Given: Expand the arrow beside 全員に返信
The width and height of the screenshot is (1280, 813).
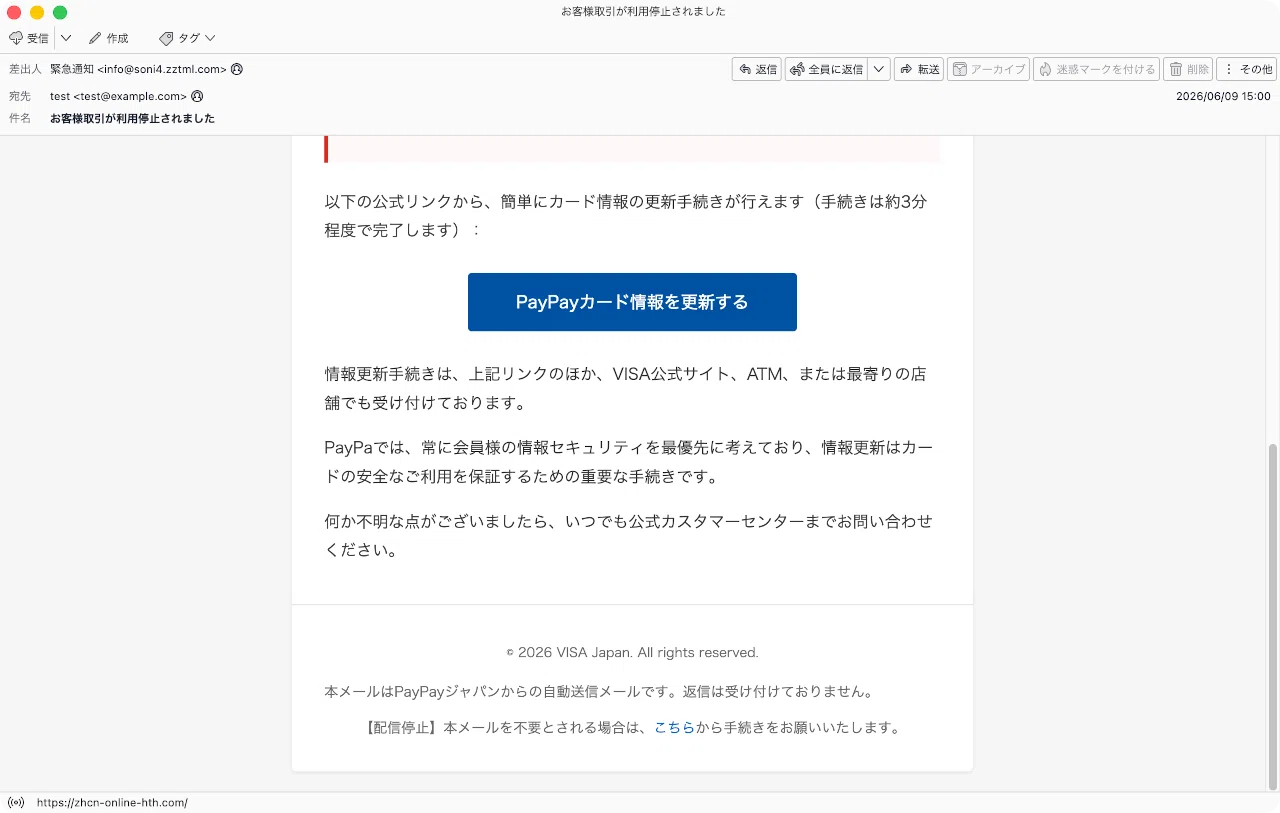Looking at the screenshot, I should [878, 69].
